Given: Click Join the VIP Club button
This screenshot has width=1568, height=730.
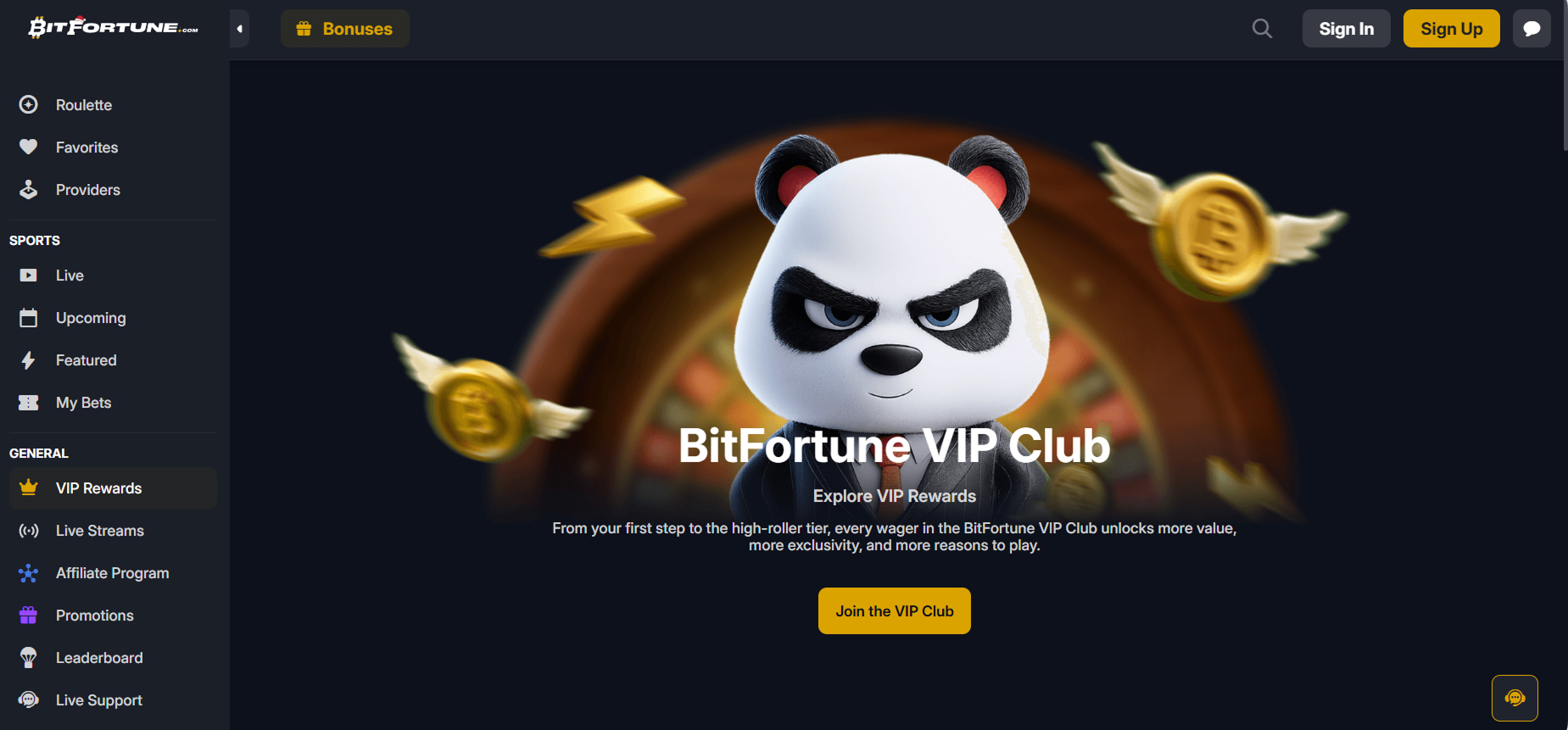Looking at the screenshot, I should [895, 610].
